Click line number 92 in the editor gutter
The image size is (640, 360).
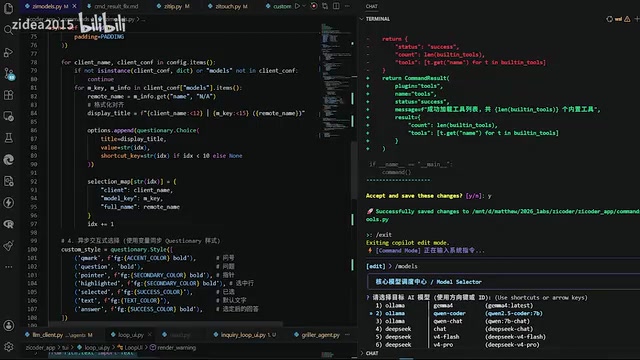click(33, 181)
